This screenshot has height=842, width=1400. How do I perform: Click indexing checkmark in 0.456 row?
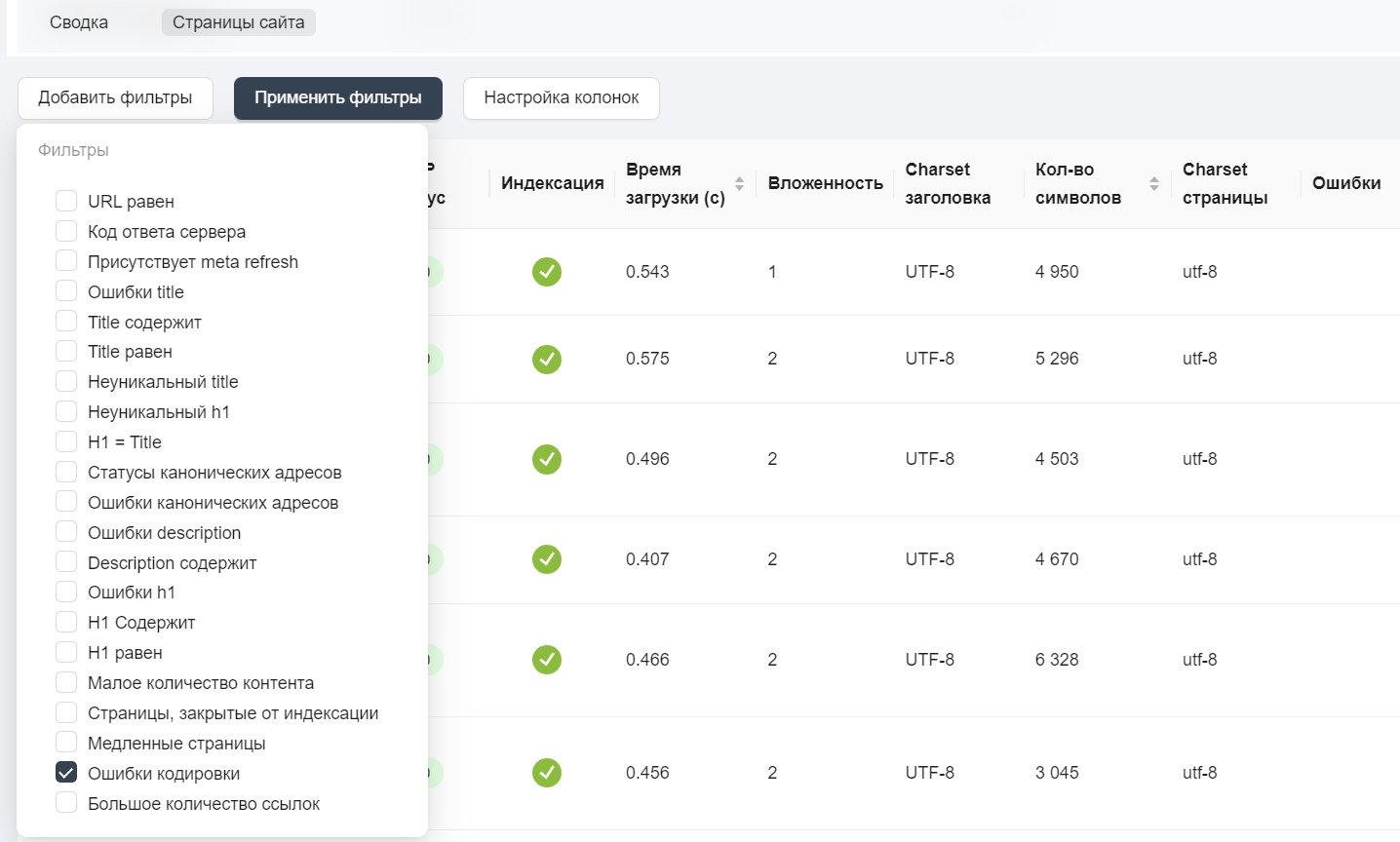click(x=547, y=773)
